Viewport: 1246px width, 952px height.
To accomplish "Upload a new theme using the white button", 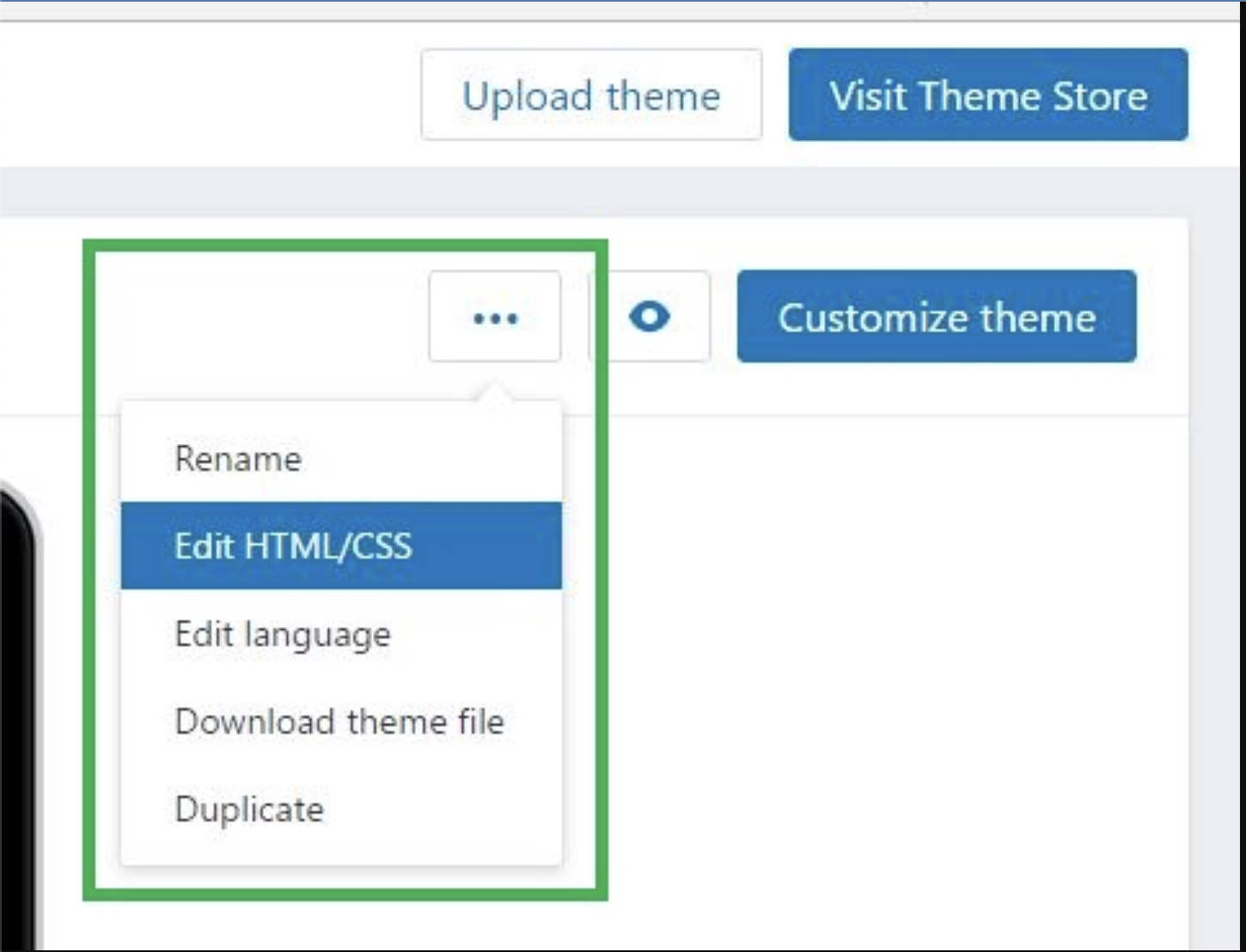I will click(591, 95).
